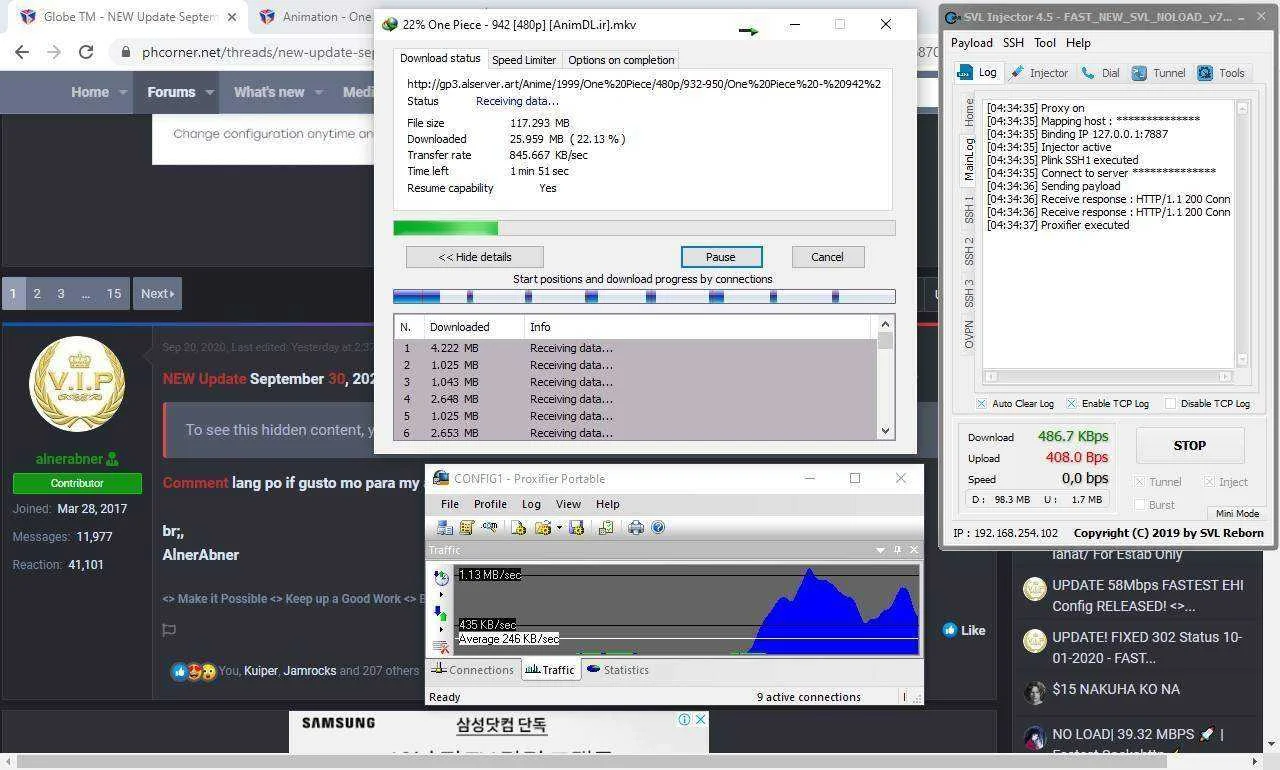Open dropdown arrow beside Proxifier Open Profile icon
Screen dimensions: 1280x770
click(559, 528)
